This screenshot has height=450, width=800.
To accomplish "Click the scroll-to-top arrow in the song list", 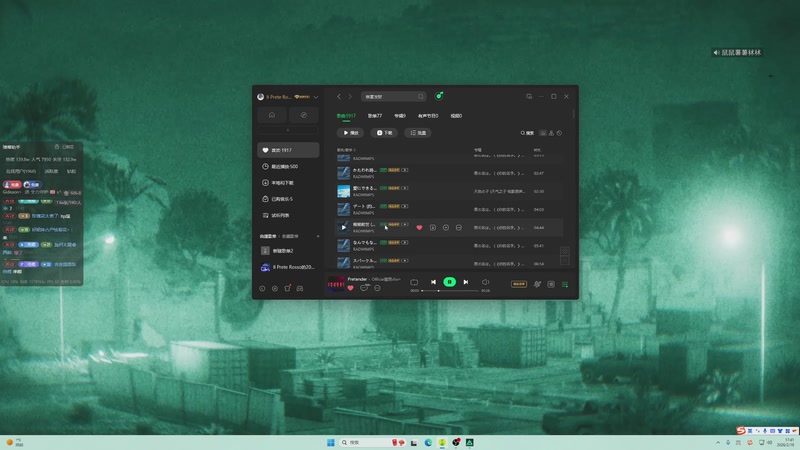I will pyautogui.click(x=565, y=261).
